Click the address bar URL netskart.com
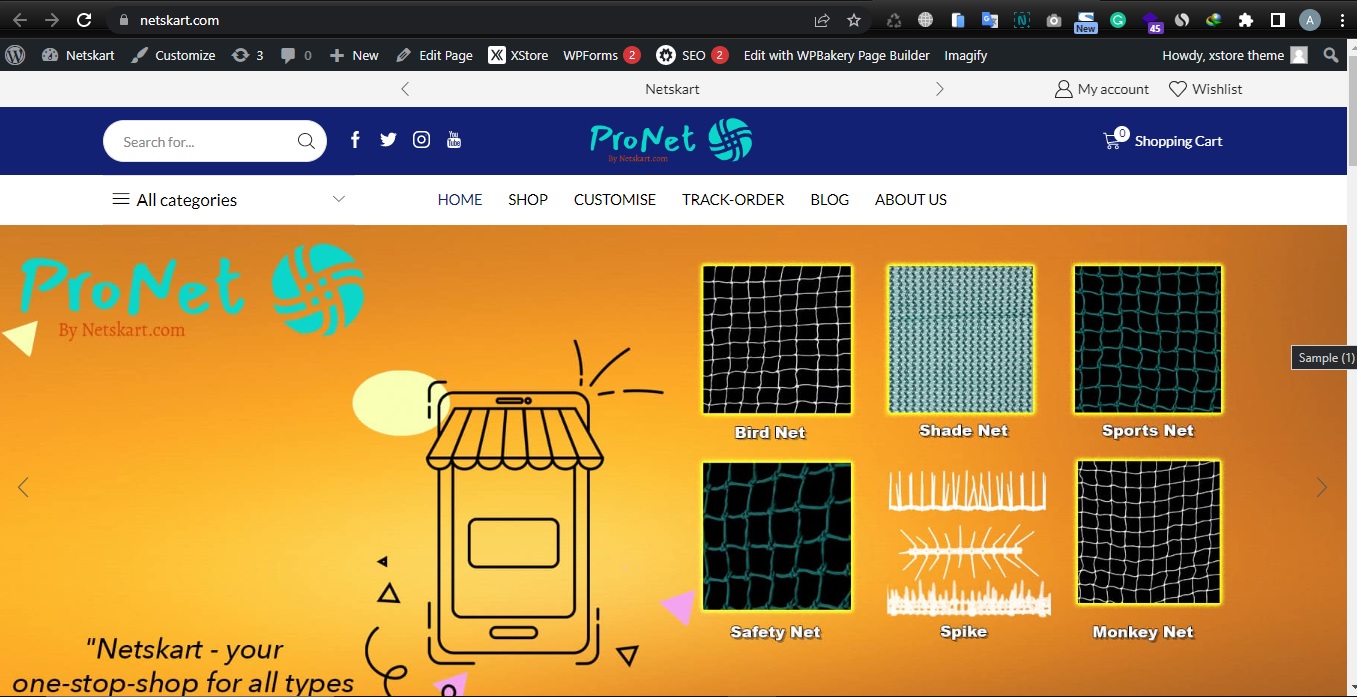The image size is (1357, 697). tap(178, 20)
